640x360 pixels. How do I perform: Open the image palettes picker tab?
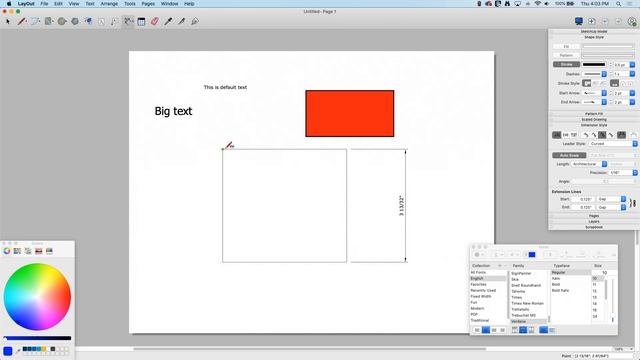[38, 251]
